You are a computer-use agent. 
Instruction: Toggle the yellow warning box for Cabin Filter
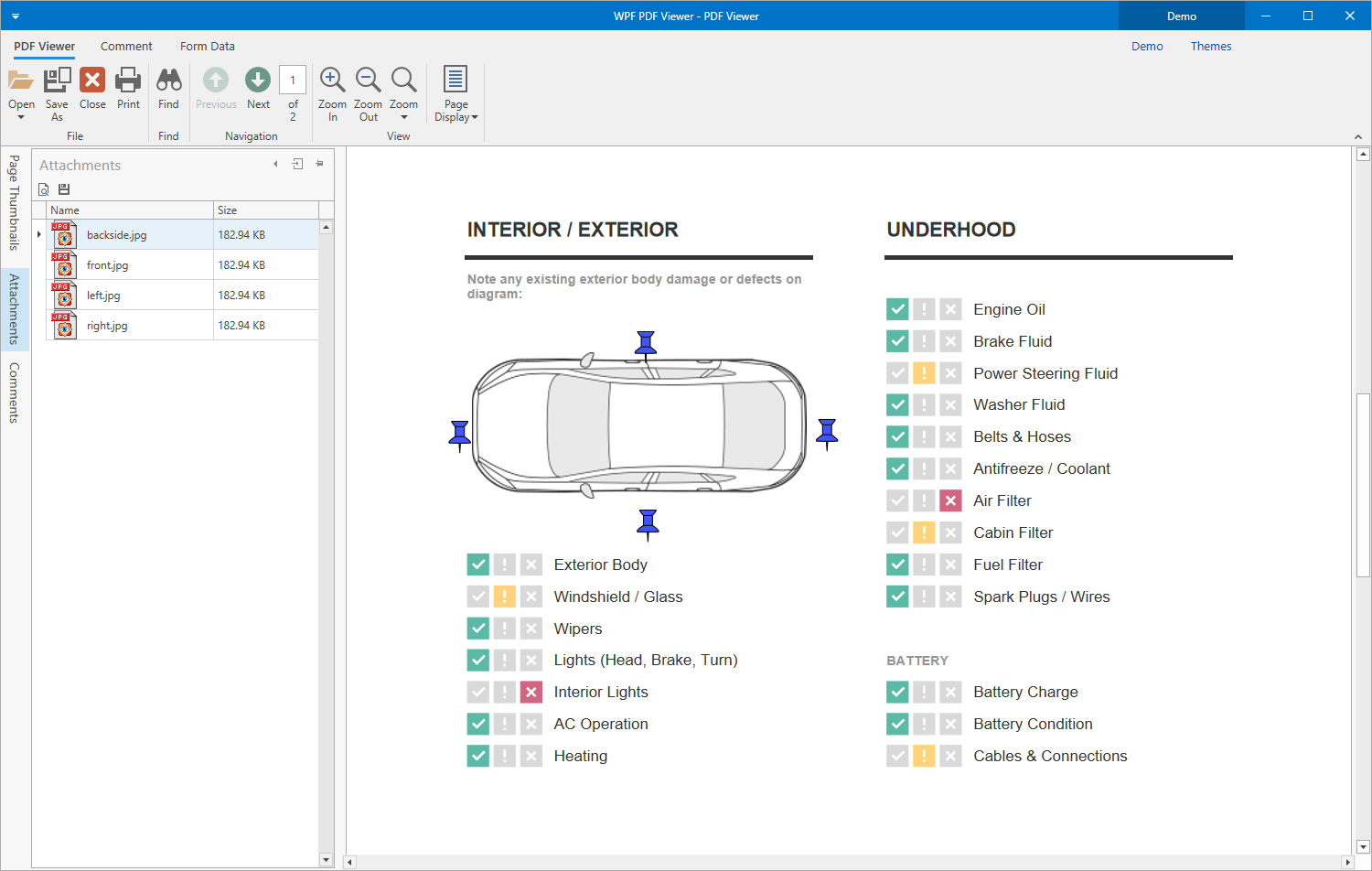point(924,532)
